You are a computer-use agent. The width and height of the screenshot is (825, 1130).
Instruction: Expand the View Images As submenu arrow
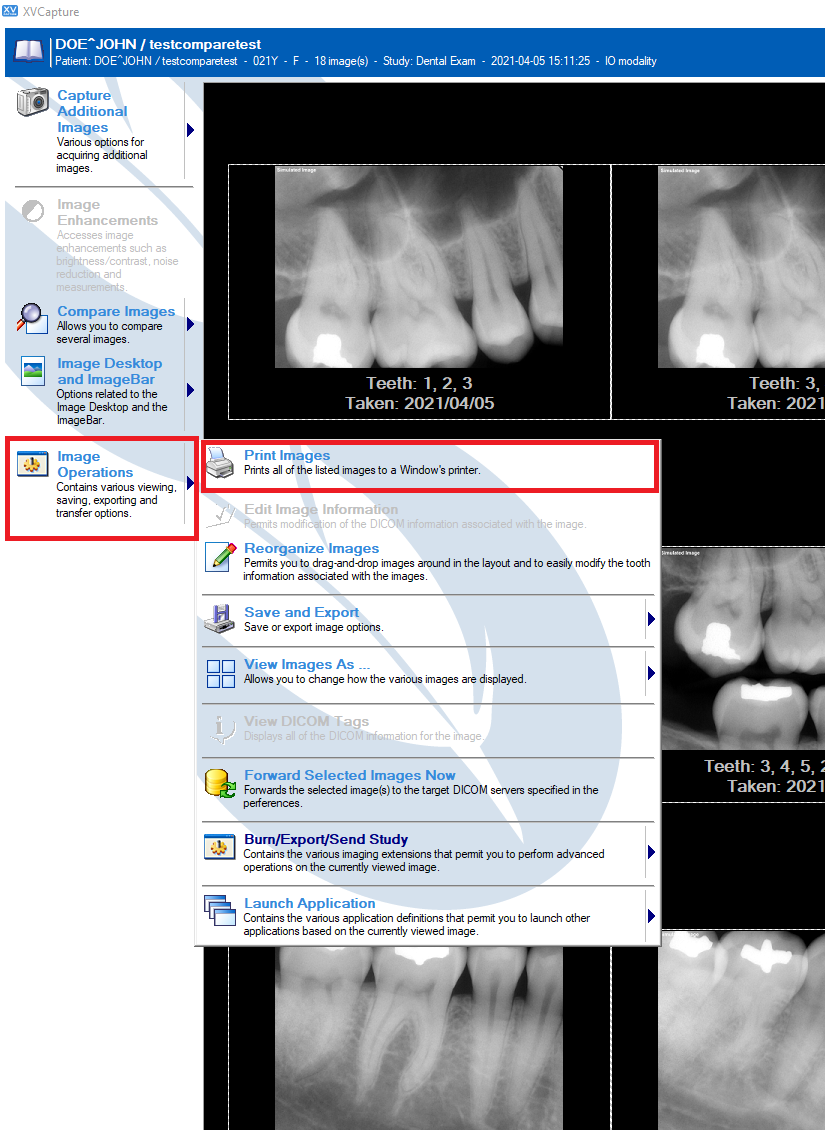[651, 673]
